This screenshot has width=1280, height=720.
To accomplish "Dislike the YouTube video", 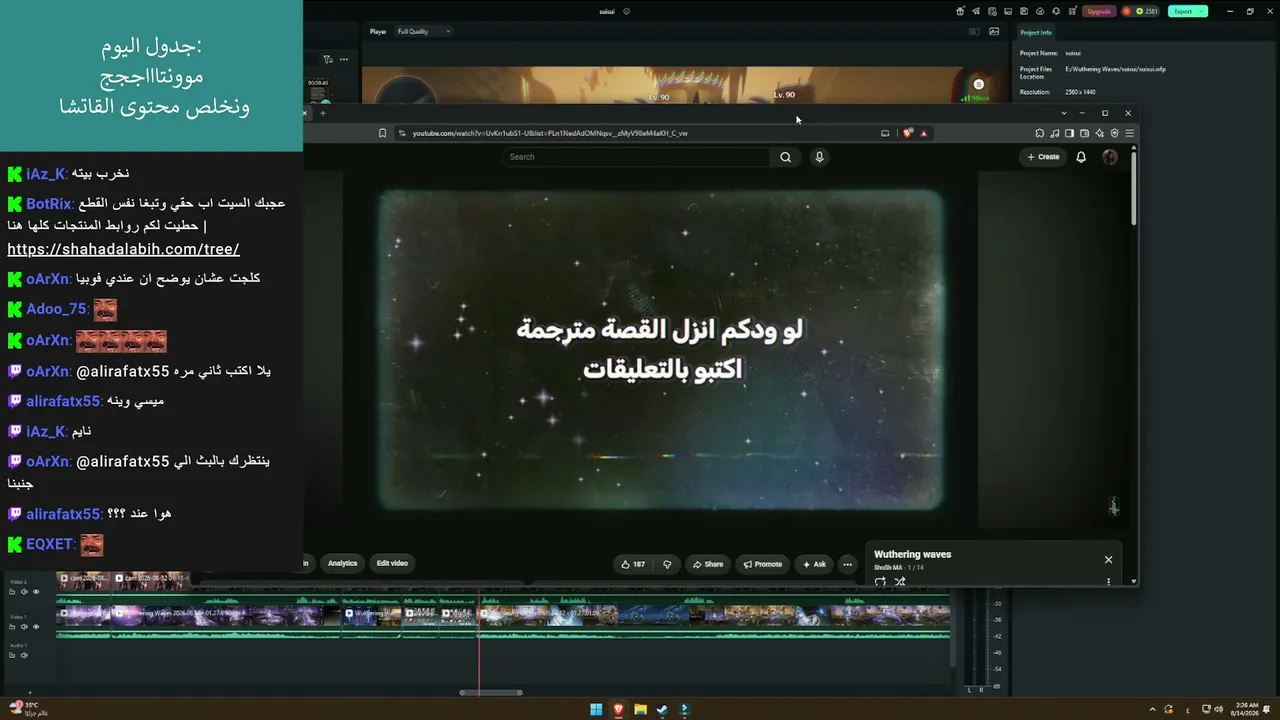I will [x=667, y=564].
